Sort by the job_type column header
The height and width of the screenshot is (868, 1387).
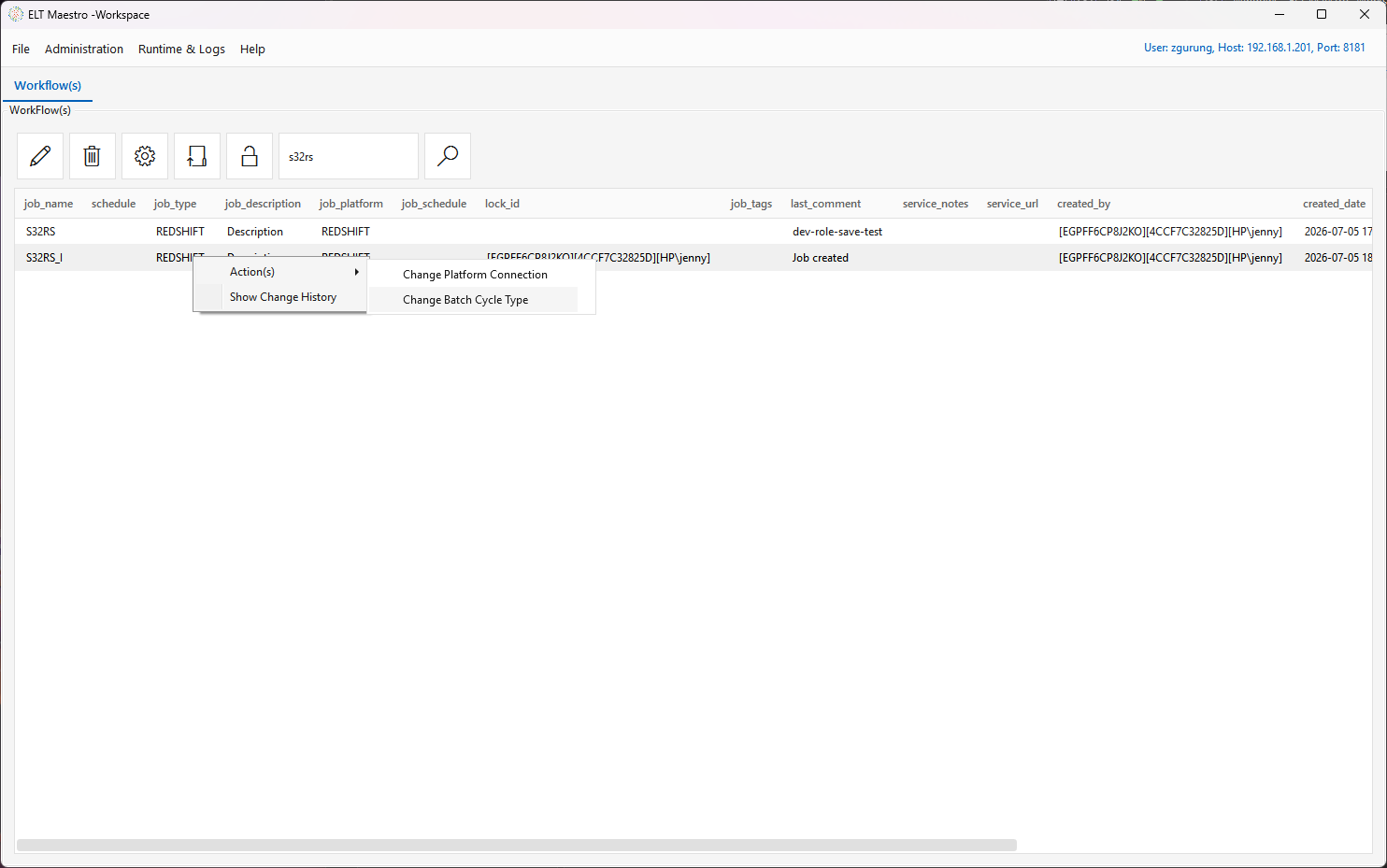coord(176,204)
